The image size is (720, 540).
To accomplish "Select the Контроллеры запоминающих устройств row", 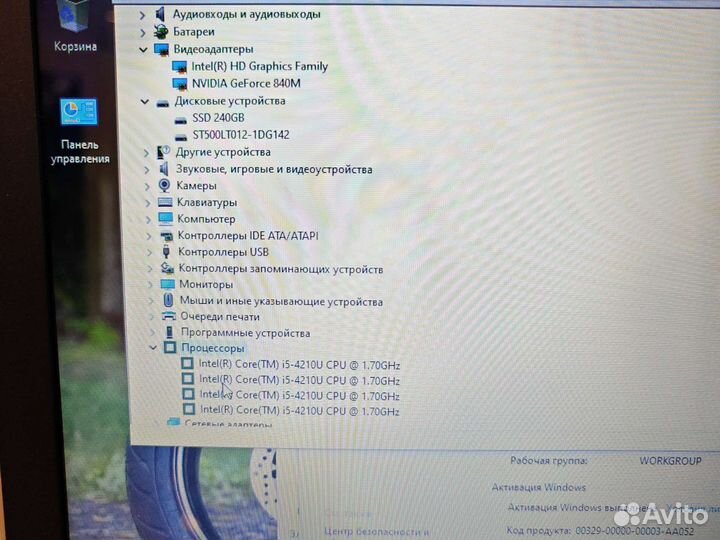I will [281, 269].
